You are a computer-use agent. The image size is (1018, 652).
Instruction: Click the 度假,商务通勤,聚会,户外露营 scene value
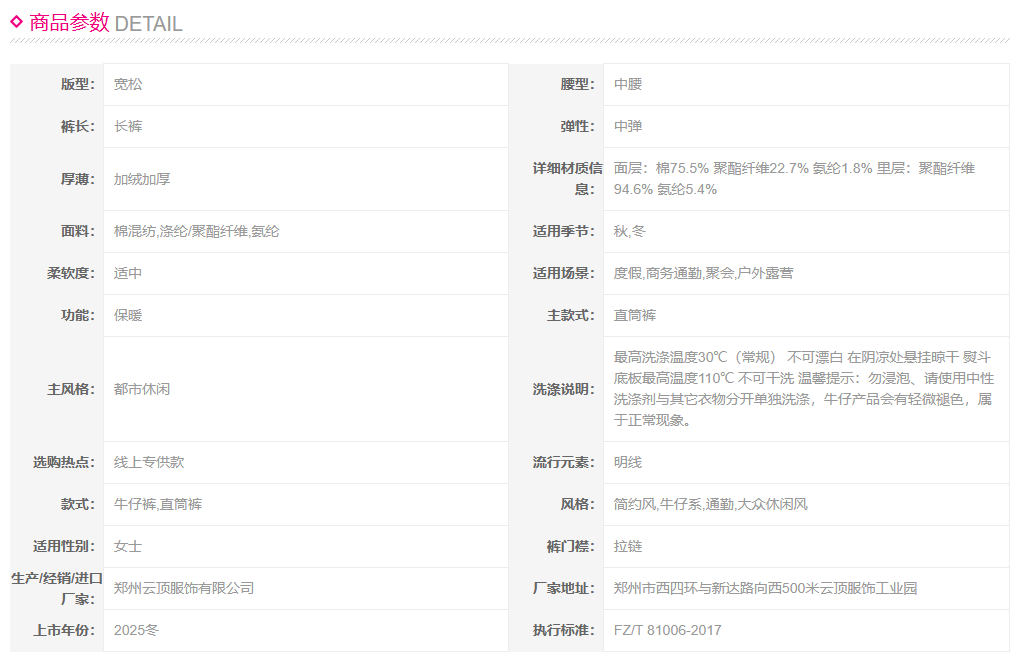coord(703,273)
